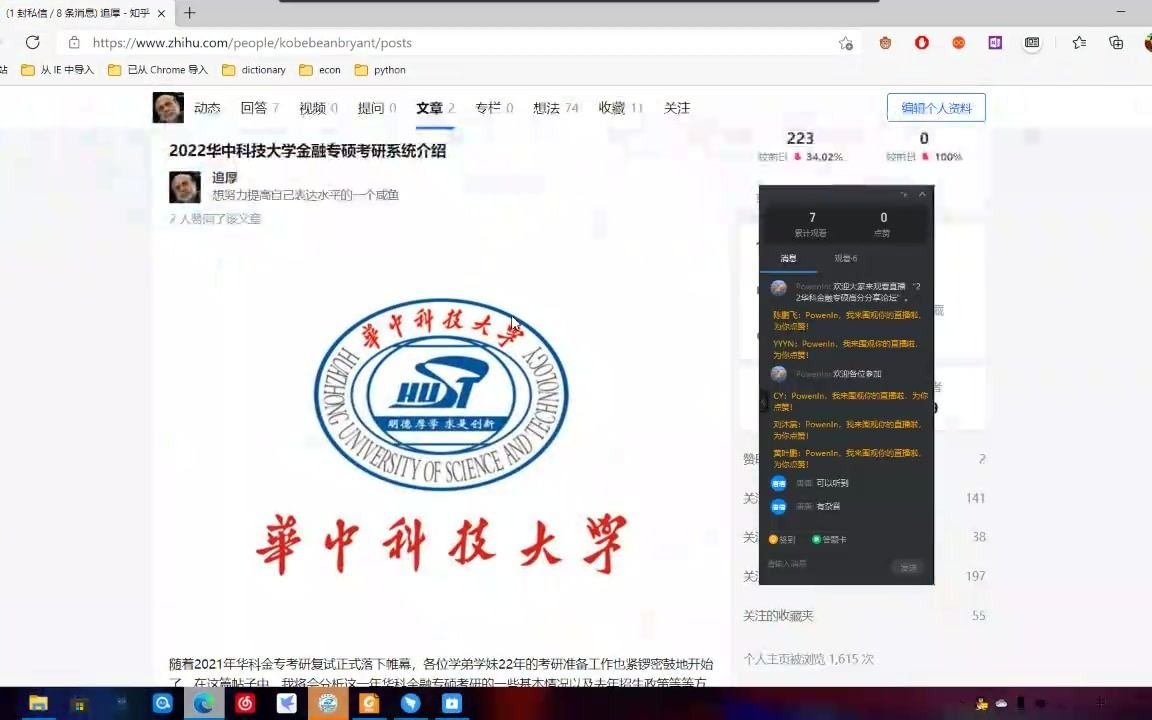Open the article title 2022华中科技大学金融专硕考研系统介绍
Screen dimensions: 1152x720
click(x=308, y=151)
